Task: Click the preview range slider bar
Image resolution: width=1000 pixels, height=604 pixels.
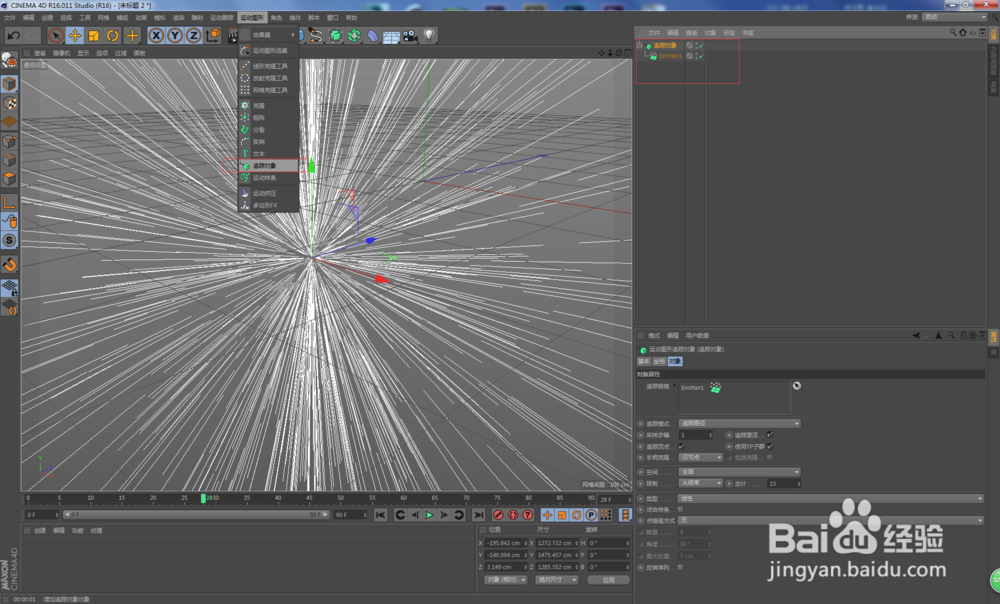Action: coord(195,515)
